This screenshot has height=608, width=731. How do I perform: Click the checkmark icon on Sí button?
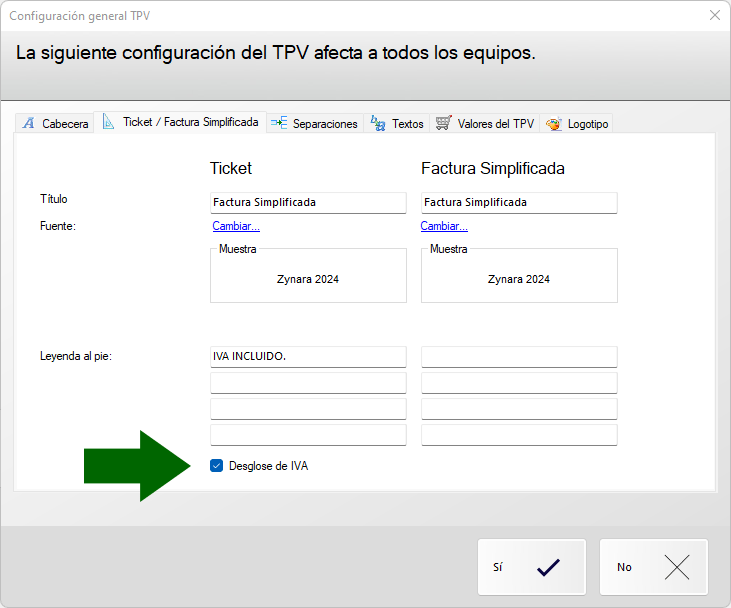(548, 568)
